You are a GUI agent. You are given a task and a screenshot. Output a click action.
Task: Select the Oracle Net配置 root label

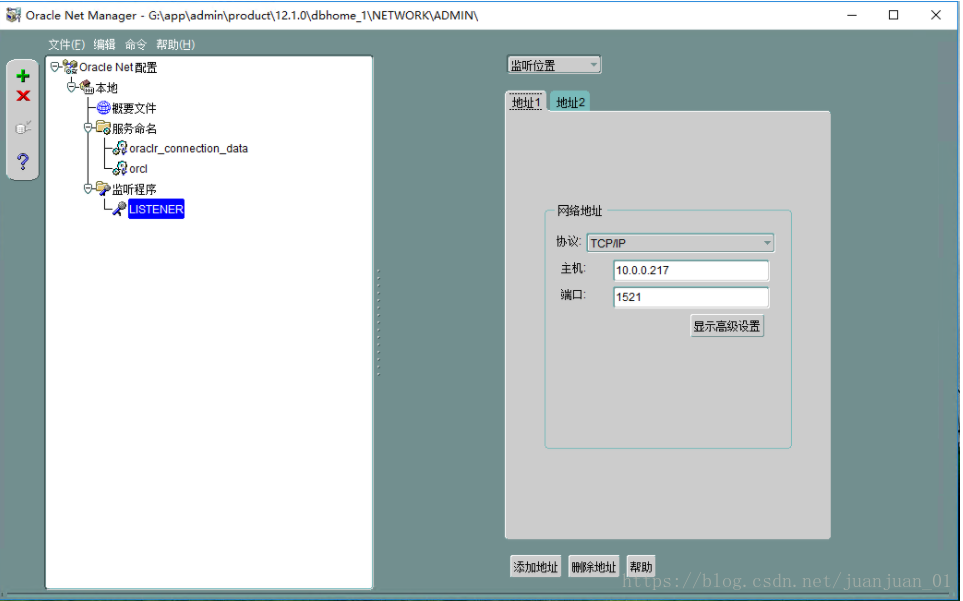tap(118, 67)
